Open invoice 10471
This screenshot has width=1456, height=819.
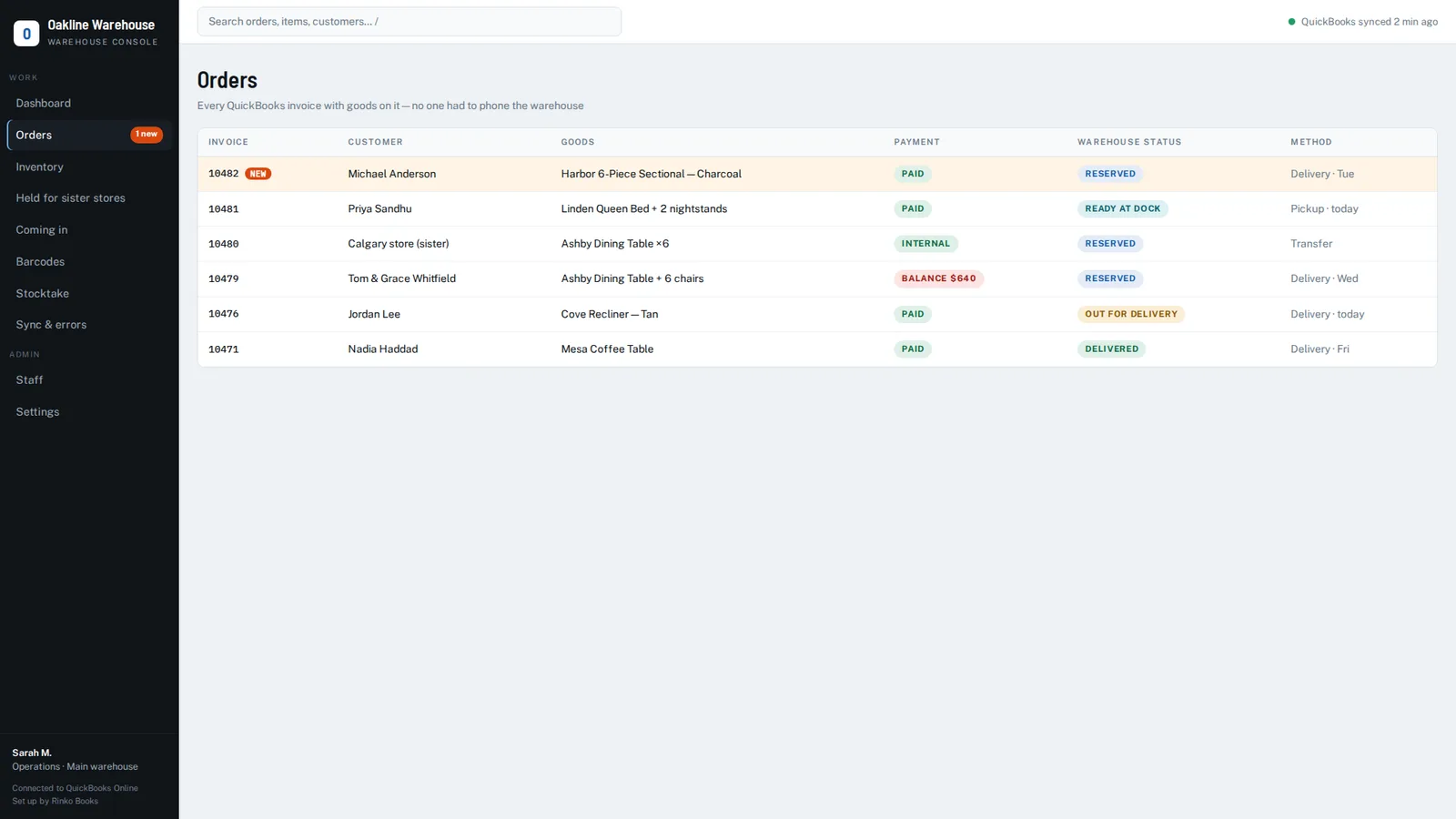coord(224,349)
